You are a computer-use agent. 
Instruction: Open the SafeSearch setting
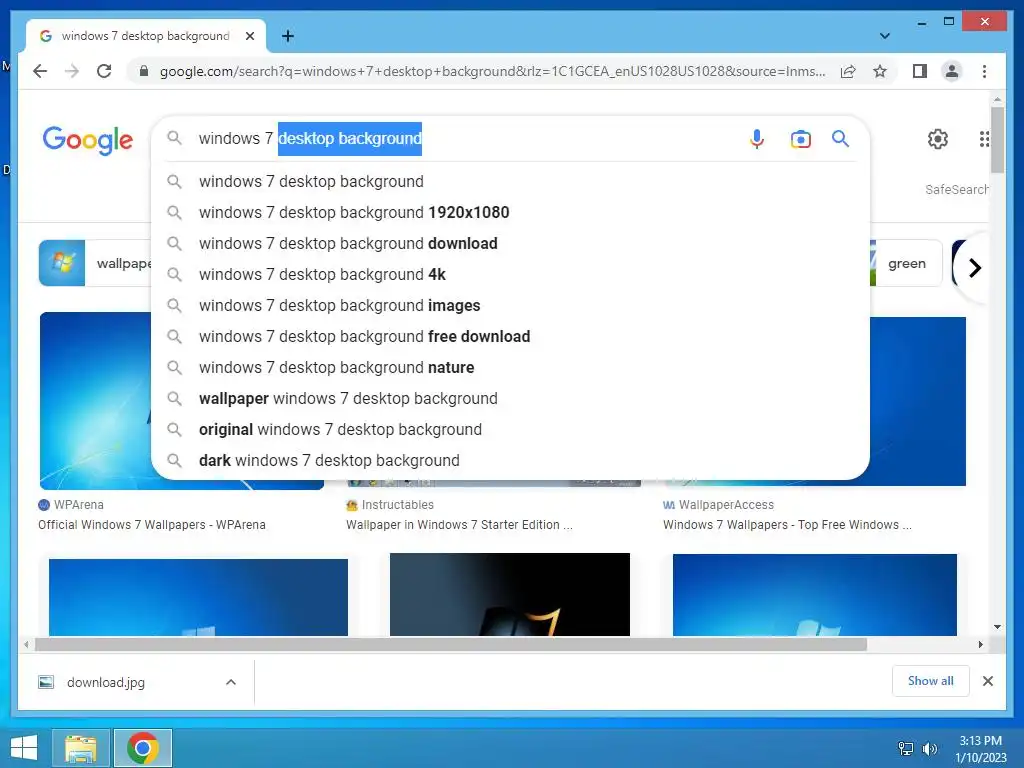956,189
